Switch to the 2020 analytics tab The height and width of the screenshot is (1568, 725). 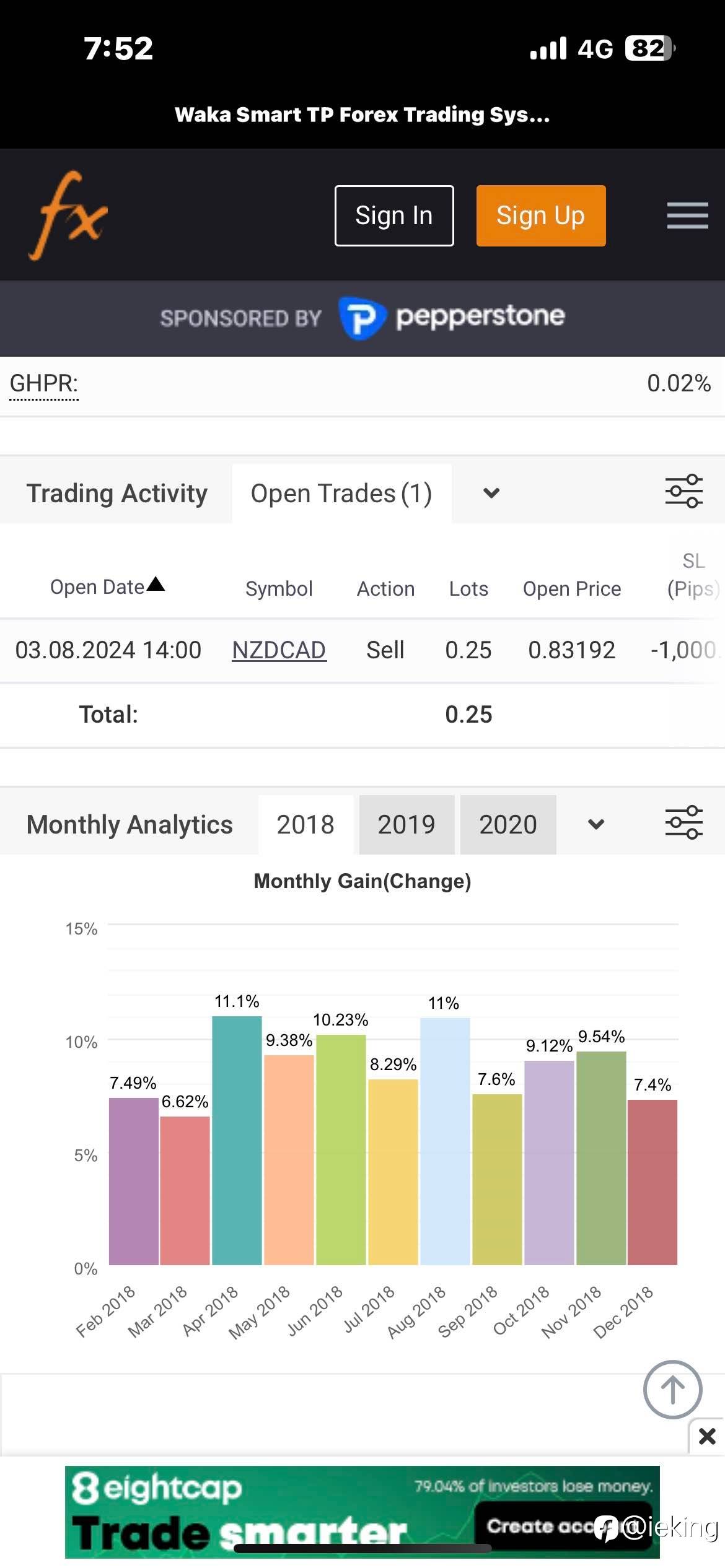507,825
